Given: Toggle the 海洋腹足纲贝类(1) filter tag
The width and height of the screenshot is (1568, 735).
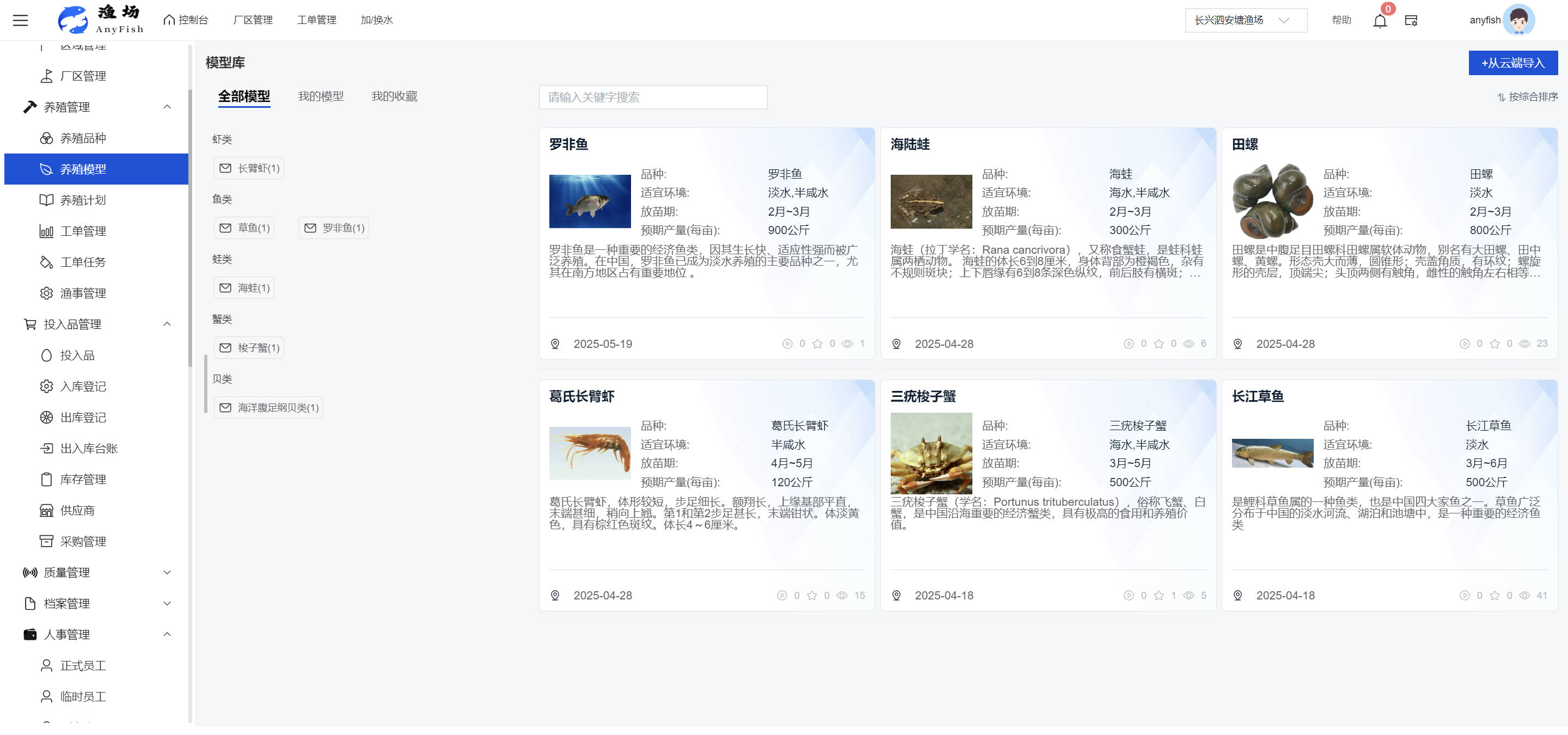Looking at the screenshot, I should pyautogui.click(x=268, y=408).
